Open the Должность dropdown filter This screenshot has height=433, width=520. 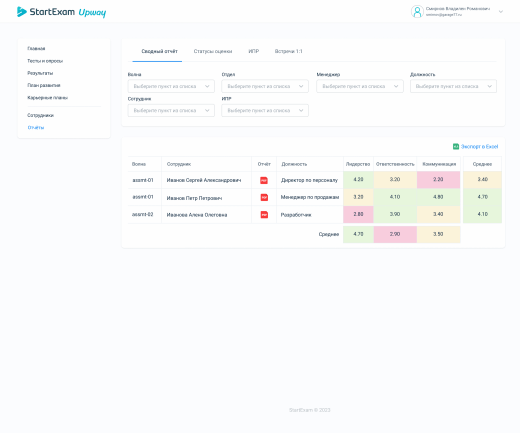tap(453, 86)
